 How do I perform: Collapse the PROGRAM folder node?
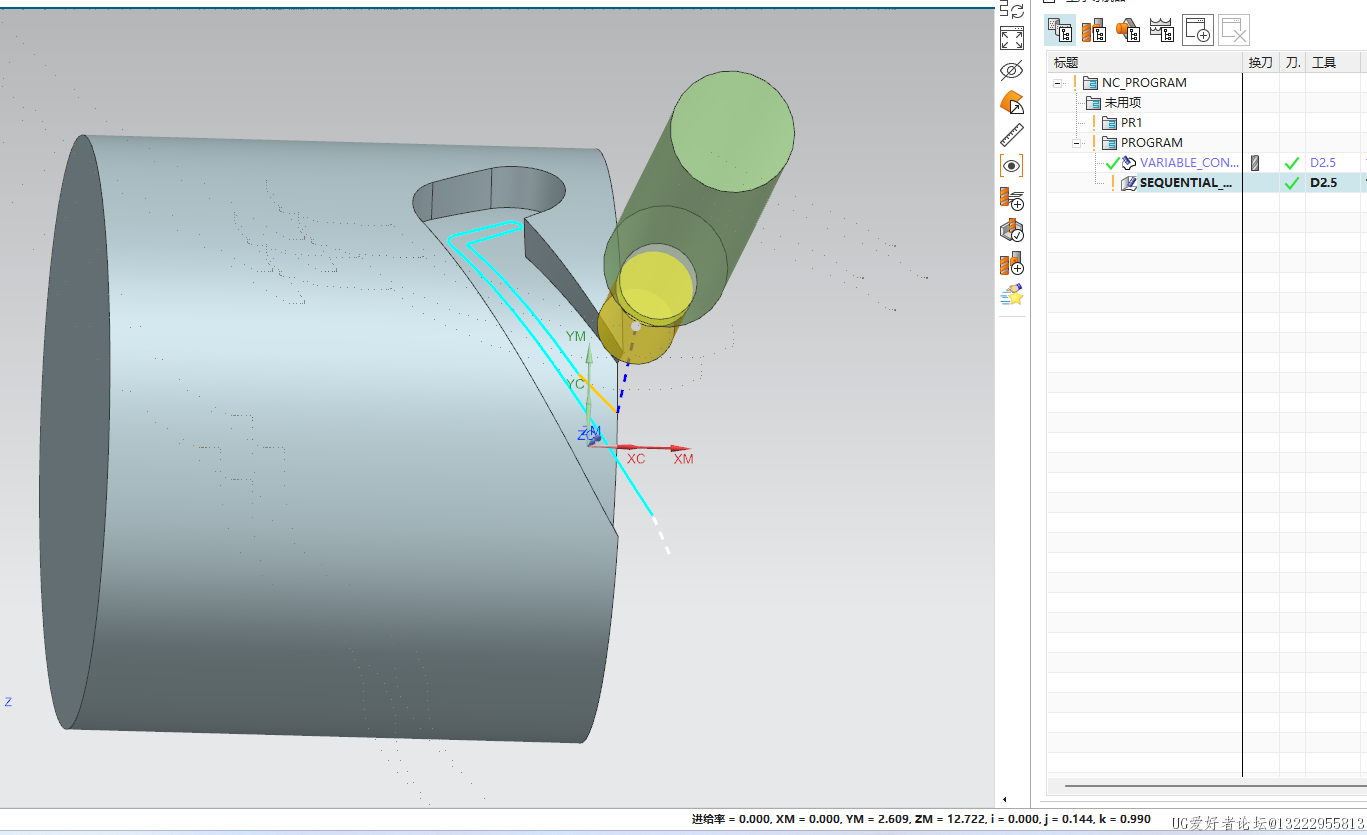pos(1076,143)
